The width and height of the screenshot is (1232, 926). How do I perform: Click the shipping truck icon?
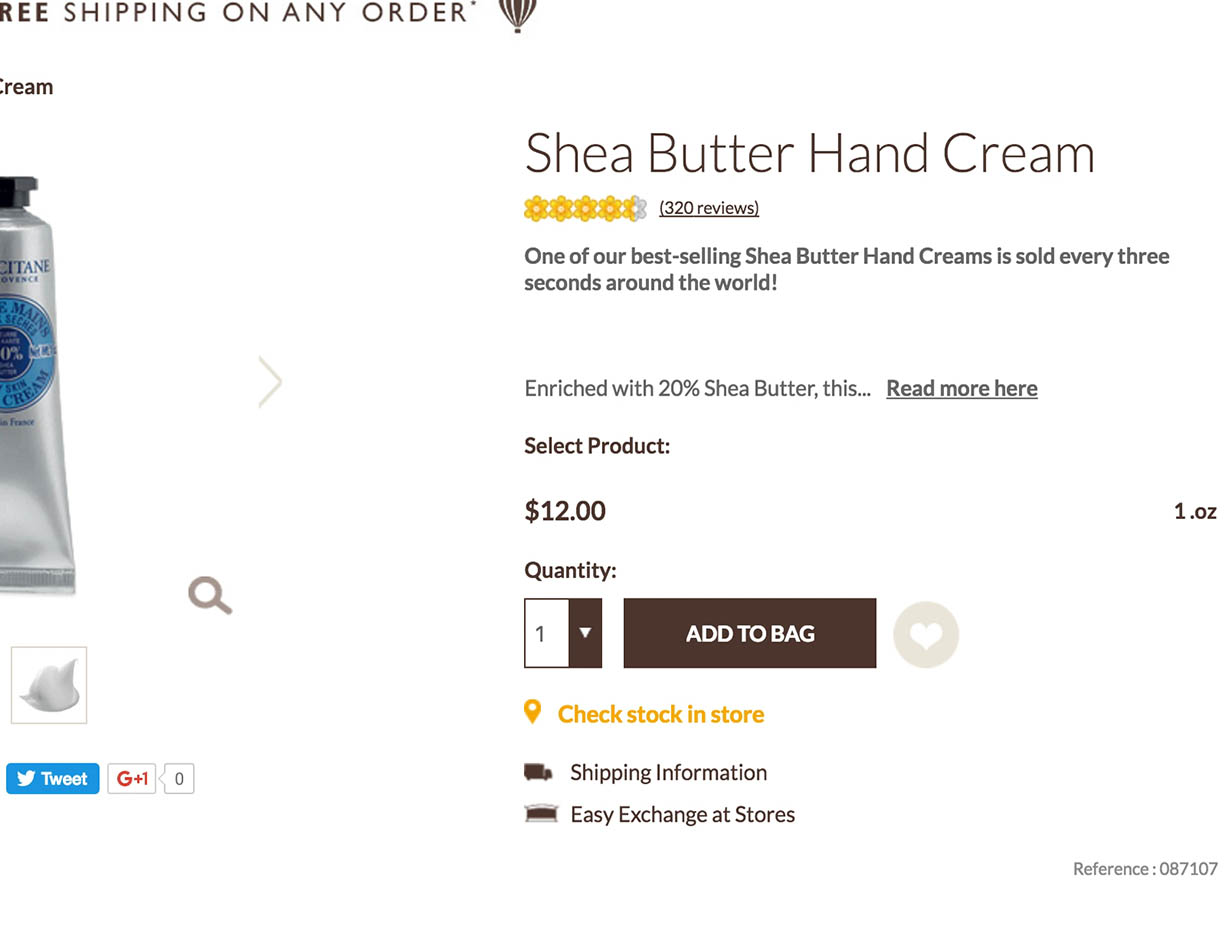[x=538, y=772]
